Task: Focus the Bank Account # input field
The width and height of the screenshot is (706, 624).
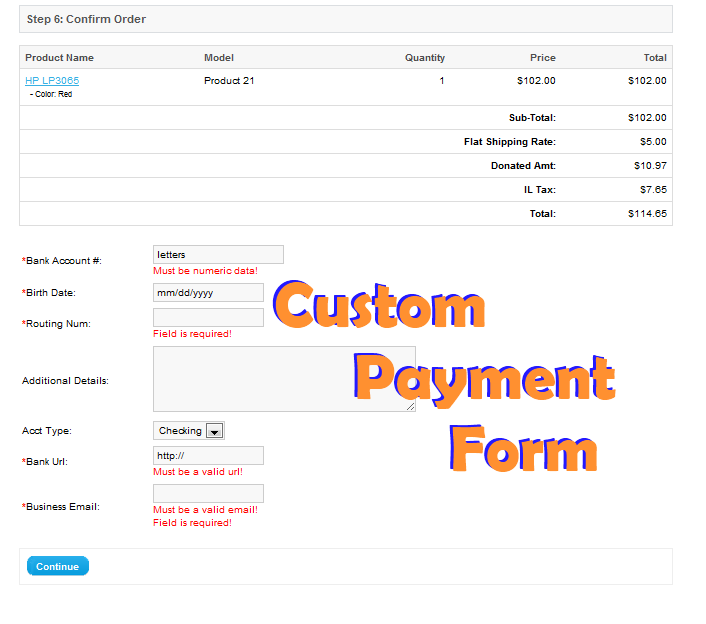Action: [x=218, y=254]
